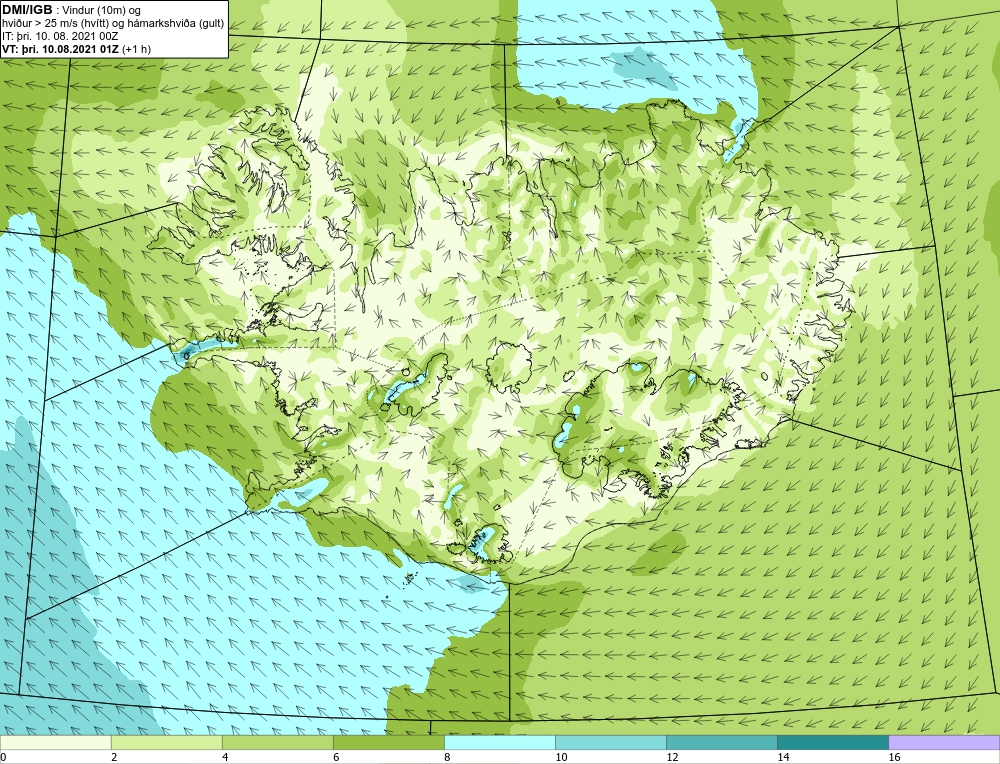Click the 6–8 m/s darker green legend swatch

pyautogui.click(x=388, y=742)
